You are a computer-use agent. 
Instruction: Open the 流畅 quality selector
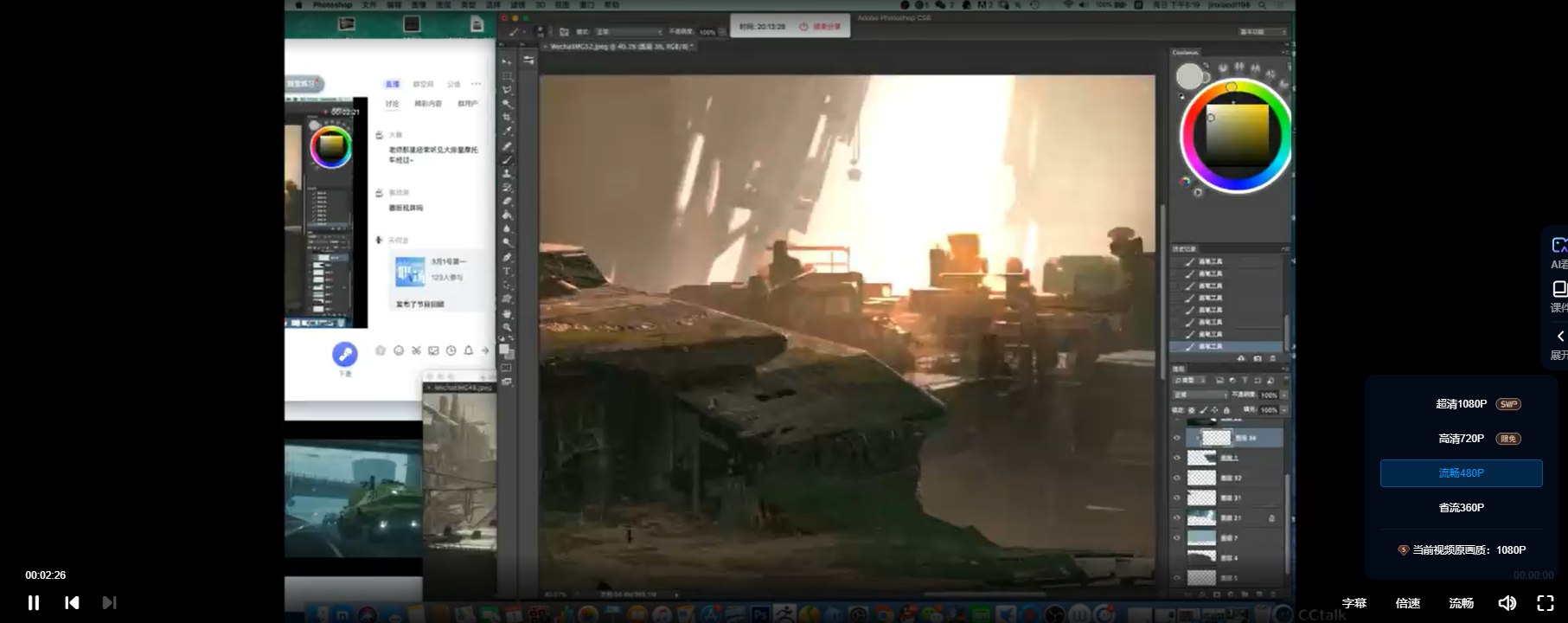1462,603
